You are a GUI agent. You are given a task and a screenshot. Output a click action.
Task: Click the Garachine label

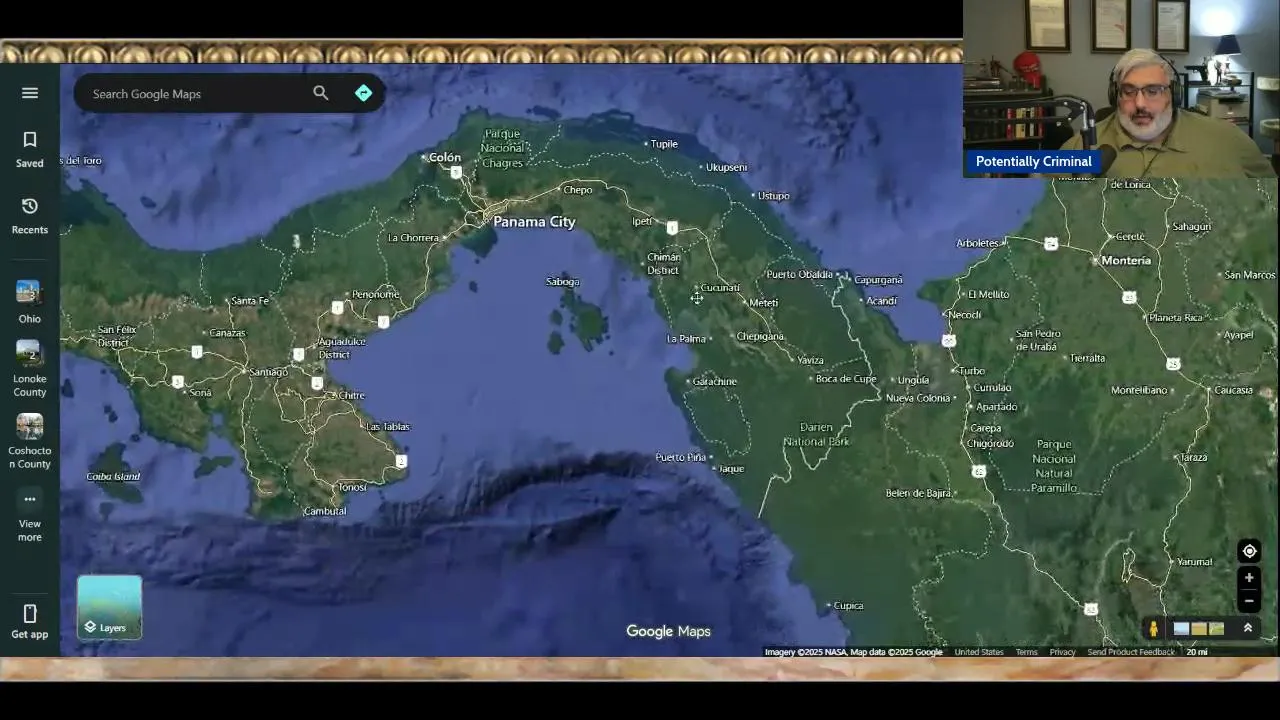pyautogui.click(x=715, y=382)
